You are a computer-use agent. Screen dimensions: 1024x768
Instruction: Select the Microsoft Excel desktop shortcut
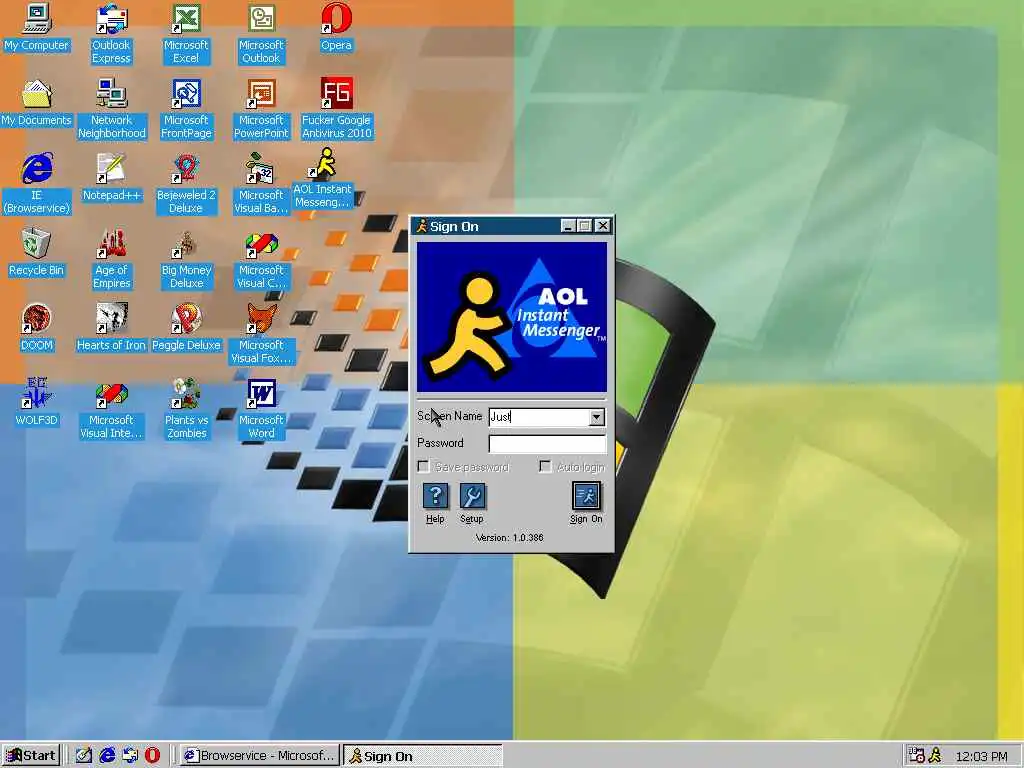[186, 33]
